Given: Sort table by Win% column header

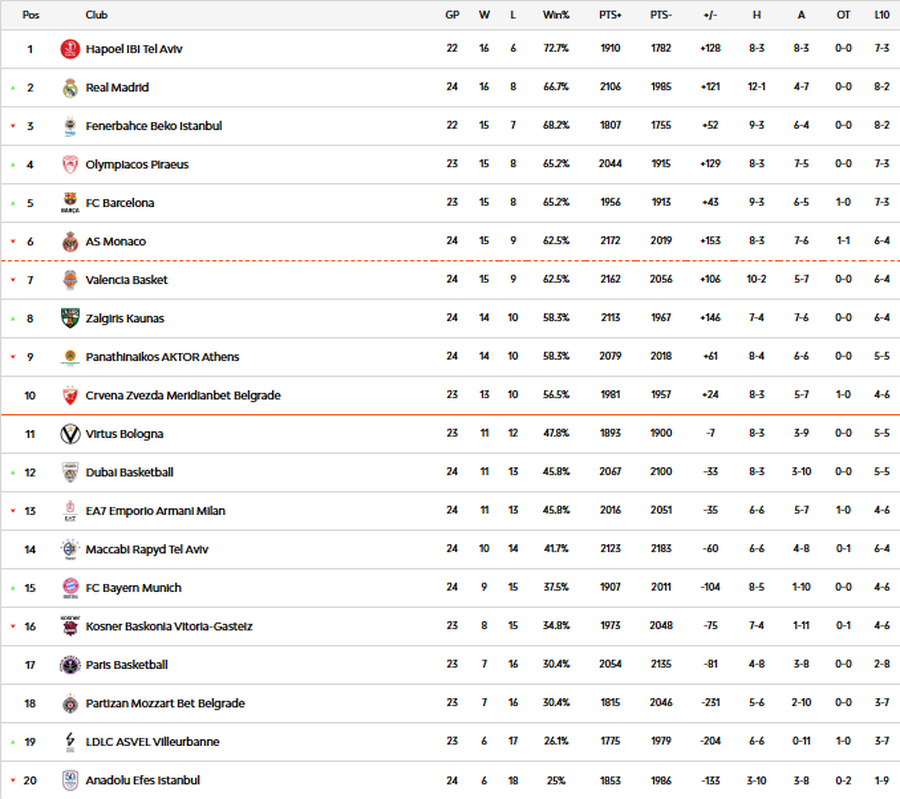Looking at the screenshot, I should pos(556,15).
